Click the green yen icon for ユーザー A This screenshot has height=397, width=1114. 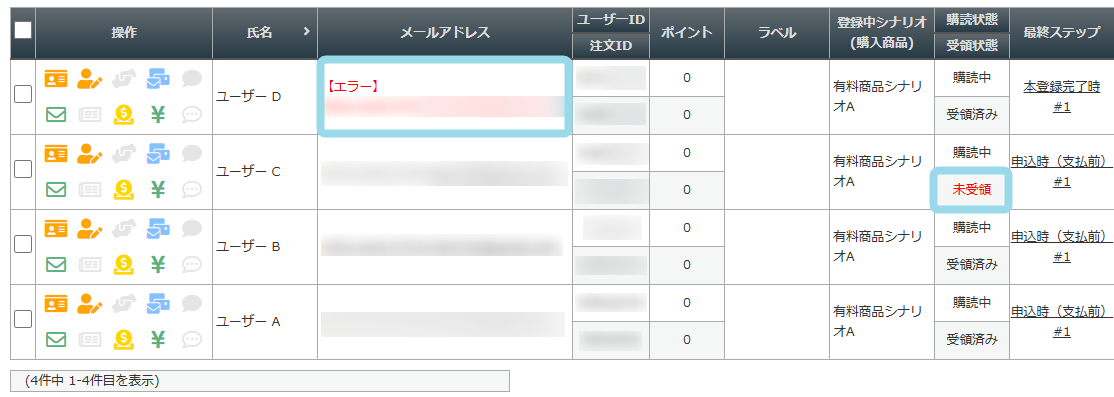[x=158, y=339]
